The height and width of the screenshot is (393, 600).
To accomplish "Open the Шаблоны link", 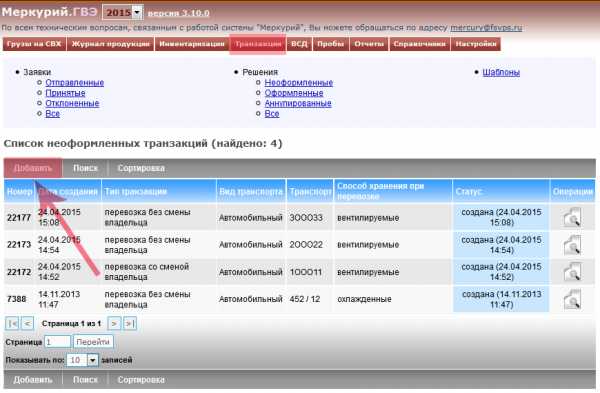I will tap(501, 72).
